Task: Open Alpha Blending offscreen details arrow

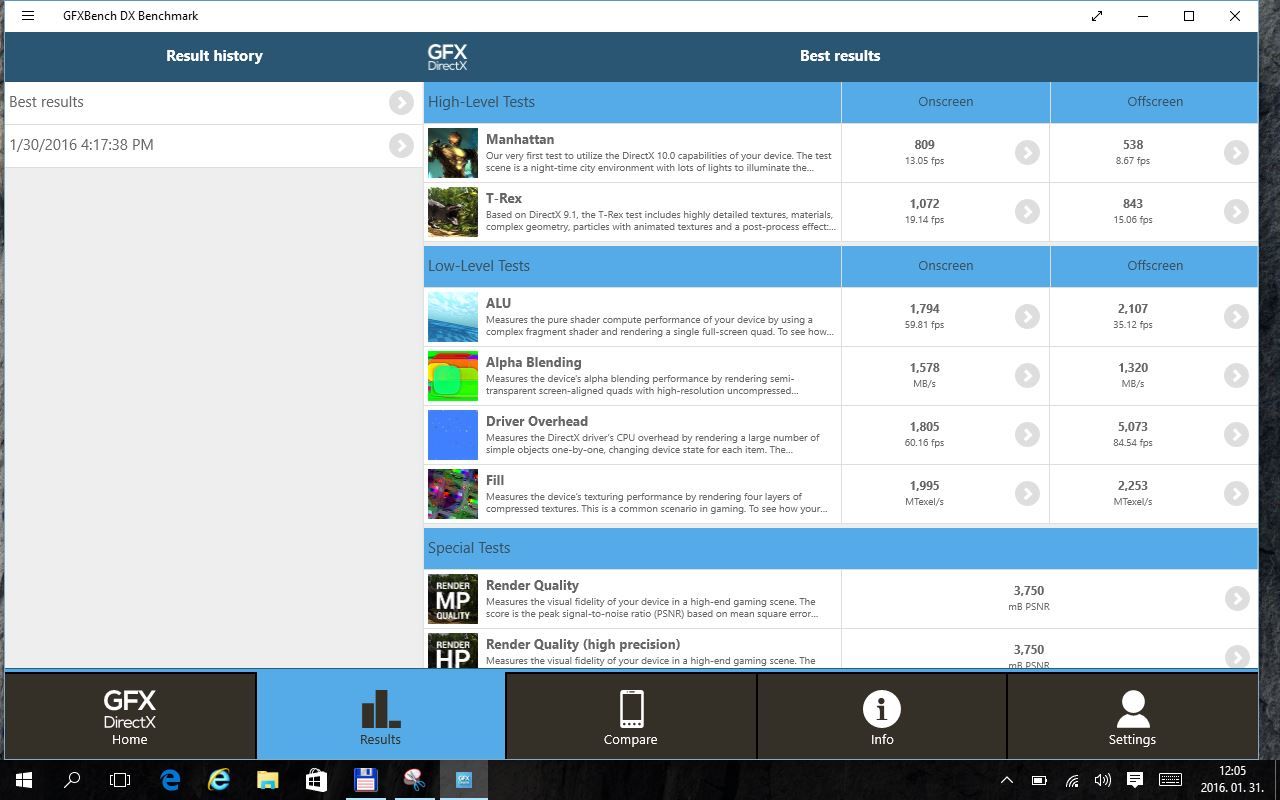Action: [x=1236, y=375]
